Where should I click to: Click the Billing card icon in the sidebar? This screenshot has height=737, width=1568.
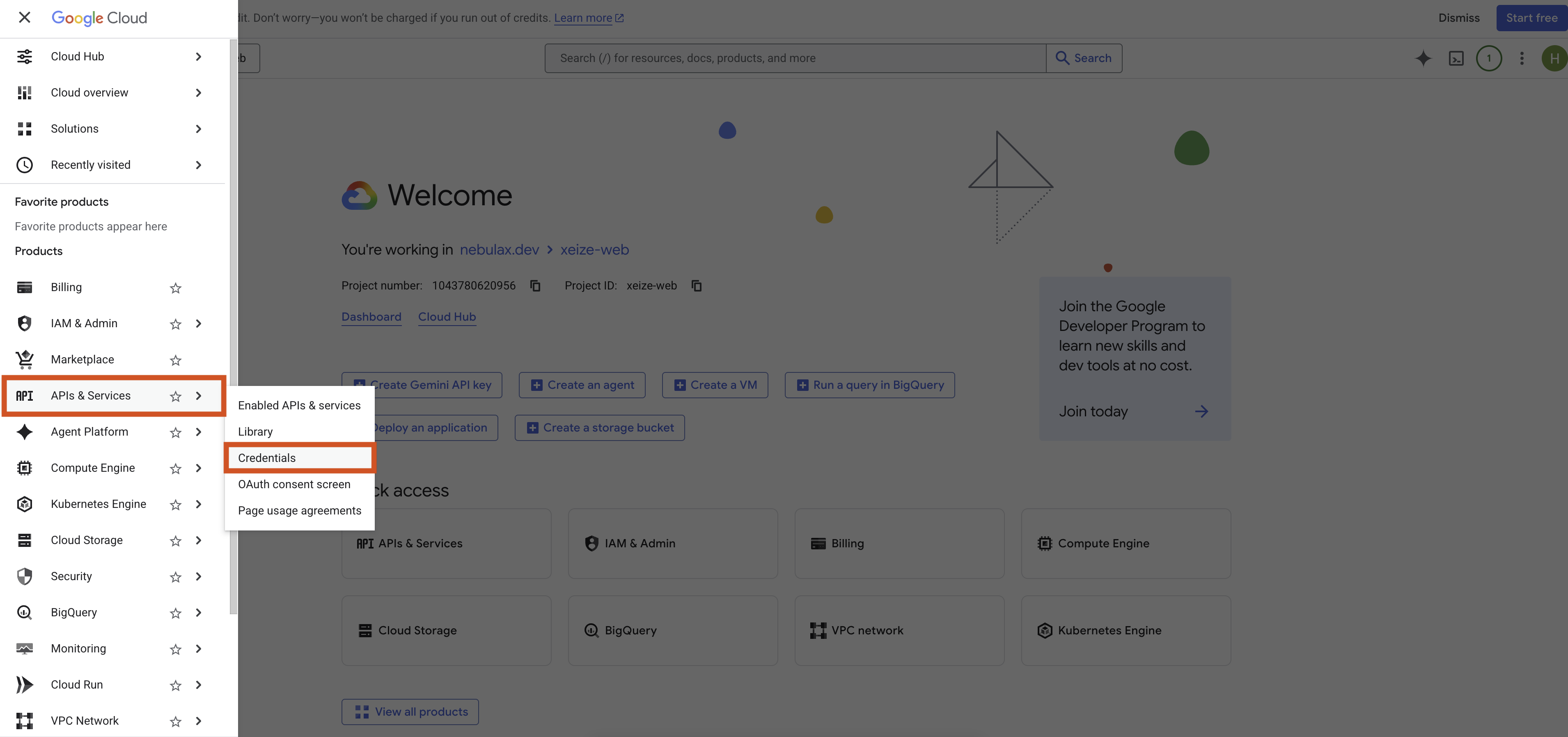click(x=24, y=287)
